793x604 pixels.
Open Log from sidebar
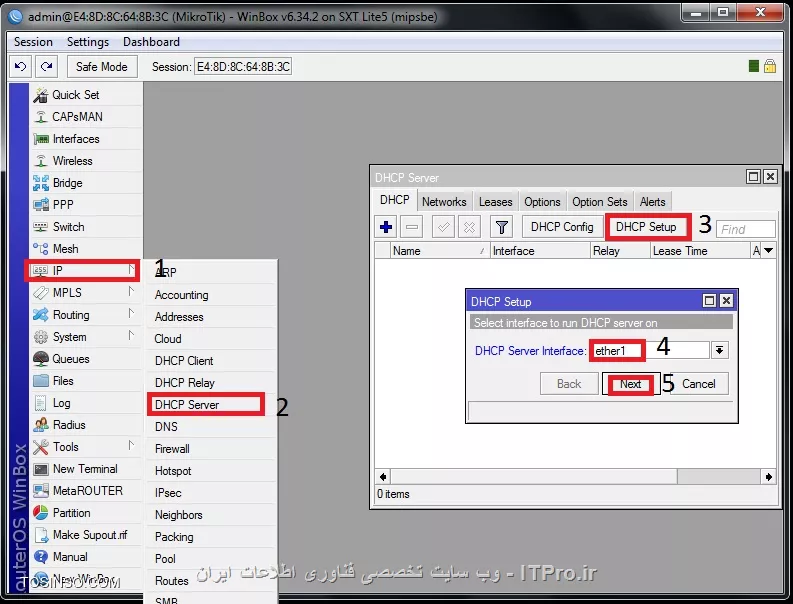(x=85, y=403)
